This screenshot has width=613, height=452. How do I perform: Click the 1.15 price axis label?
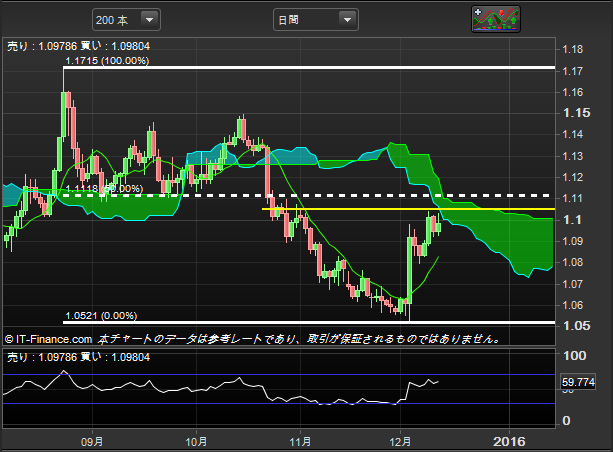(x=576, y=113)
